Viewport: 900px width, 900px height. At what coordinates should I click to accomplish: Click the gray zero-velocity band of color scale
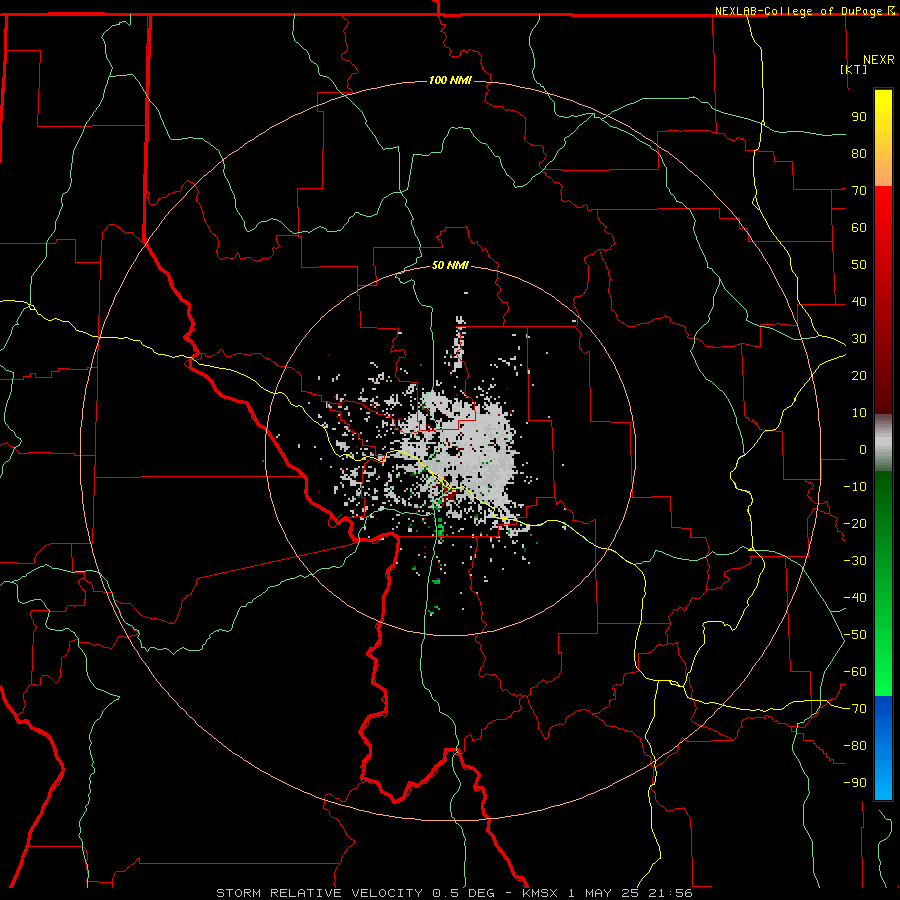pyautogui.click(x=883, y=443)
